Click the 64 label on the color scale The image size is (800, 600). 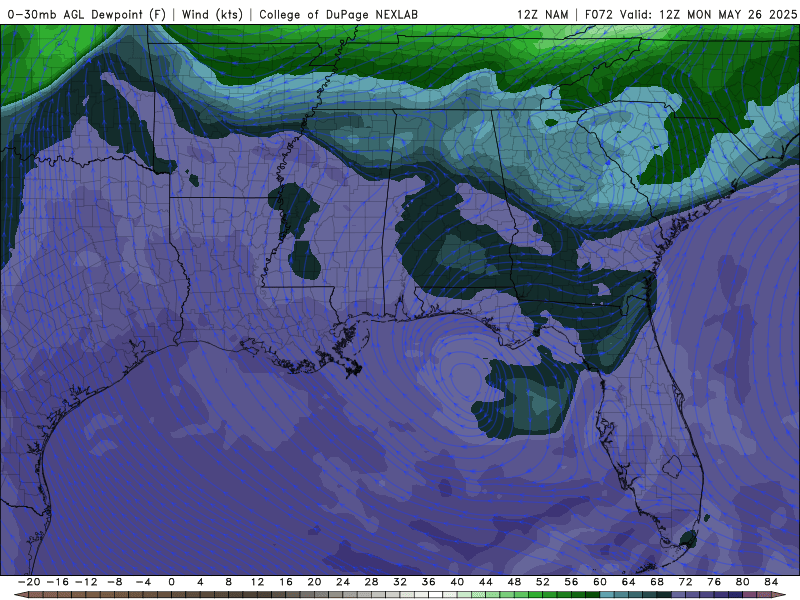tap(629, 582)
